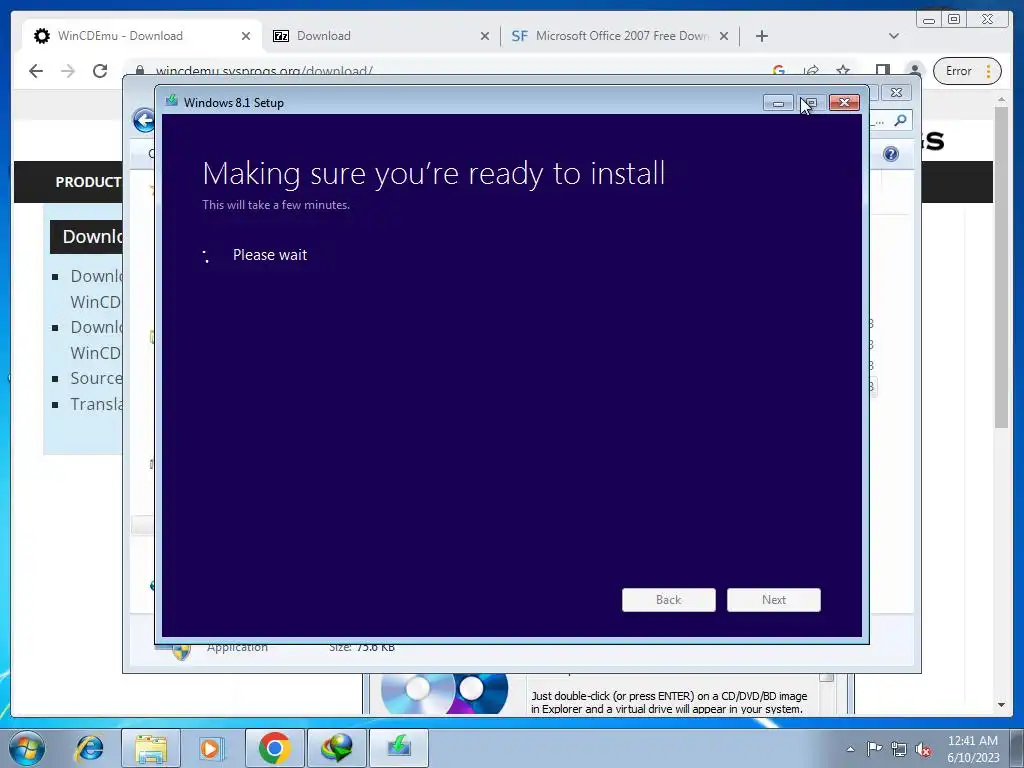The image size is (1024, 768).
Task: Minimize the Chrome window
Action: 929,20
